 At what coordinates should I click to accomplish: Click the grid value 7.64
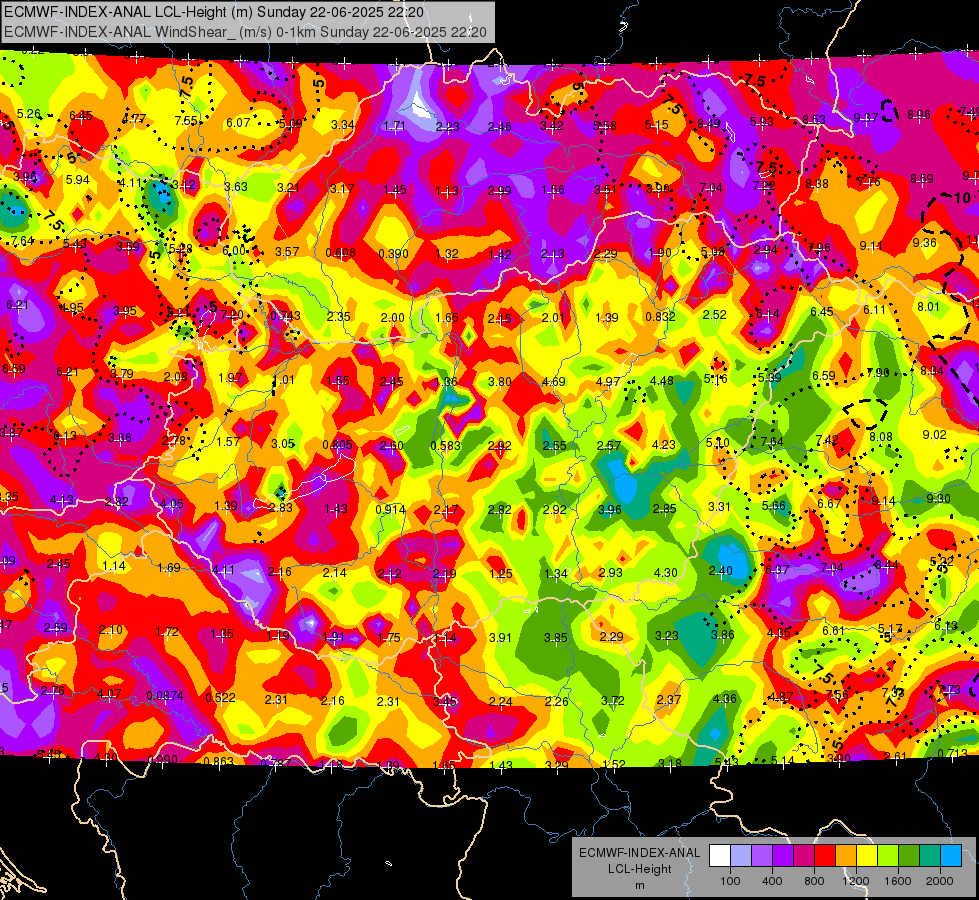pyautogui.click(x=22, y=240)
